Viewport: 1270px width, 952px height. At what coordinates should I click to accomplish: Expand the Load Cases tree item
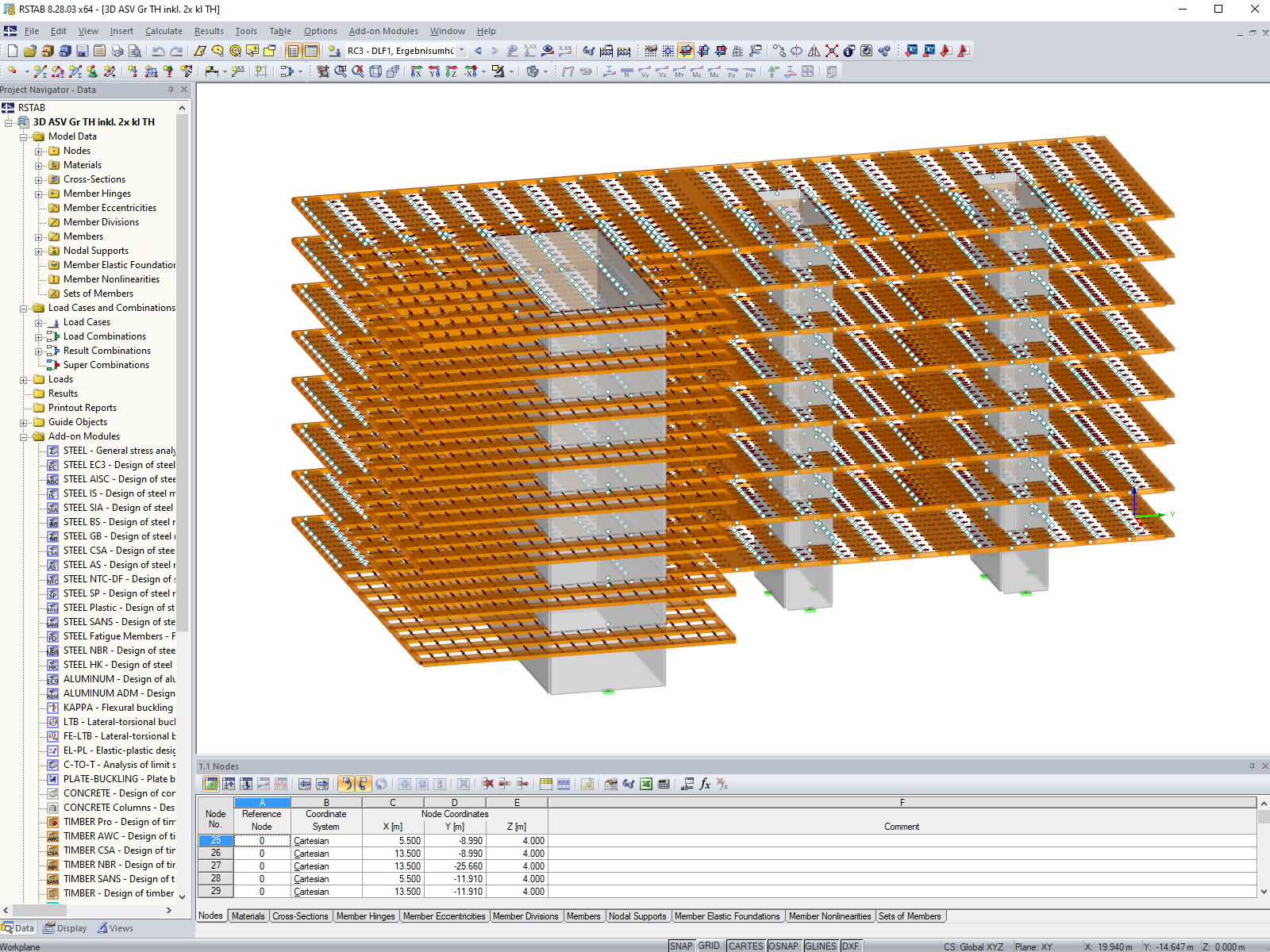pos(40,321)
